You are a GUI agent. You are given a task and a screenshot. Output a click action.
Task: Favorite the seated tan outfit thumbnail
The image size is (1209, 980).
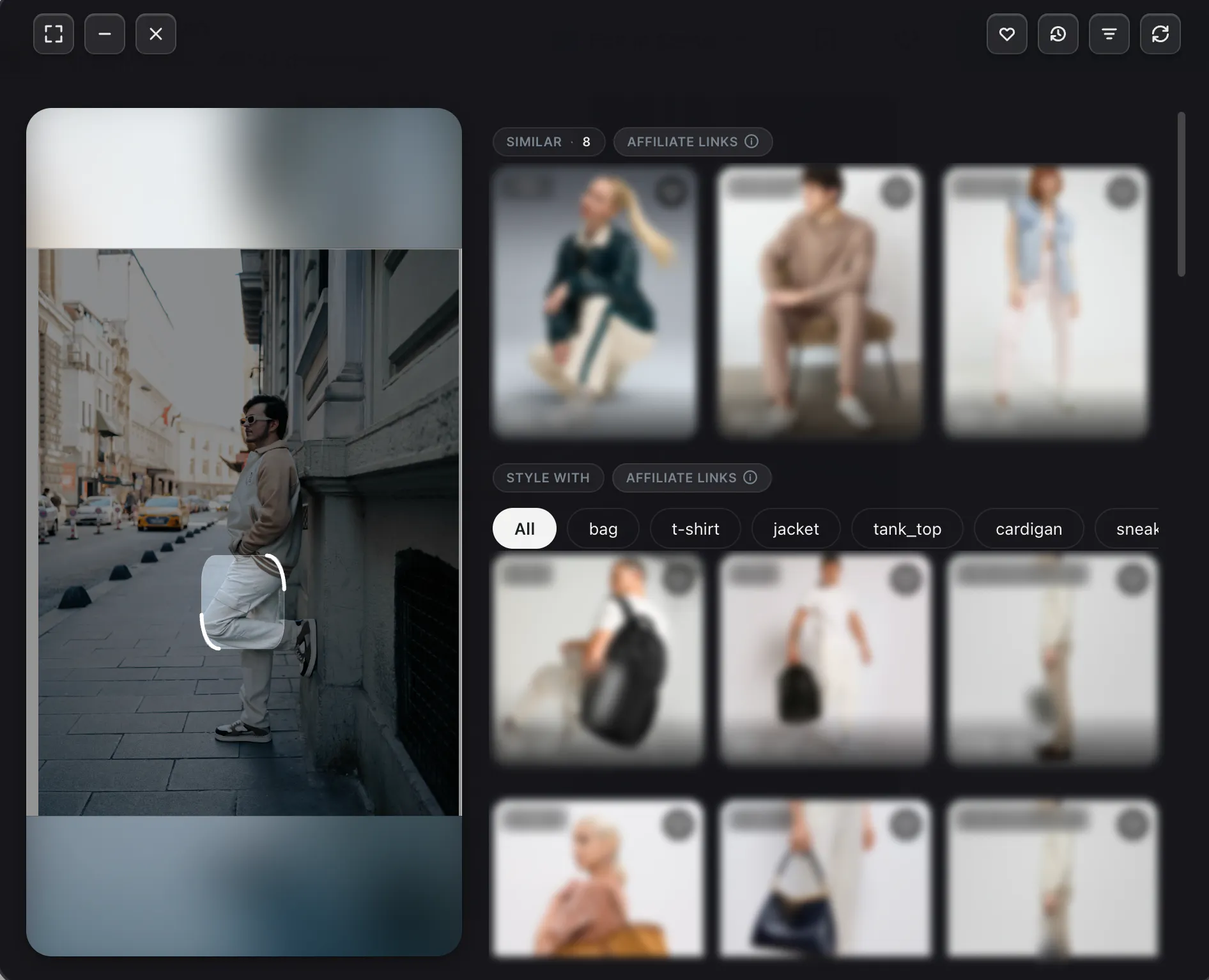click(x=897, y=192)
